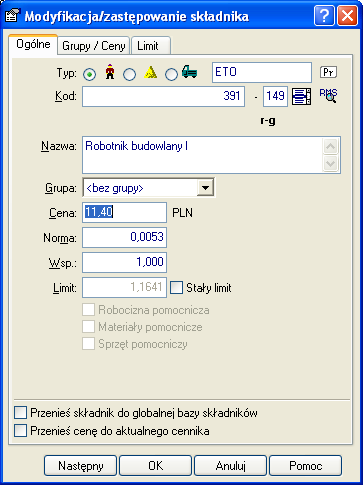Click the yellow material pile type icon
Viewport: 363px width, 485px height.
pyautogui.click(x=150, y=72)
